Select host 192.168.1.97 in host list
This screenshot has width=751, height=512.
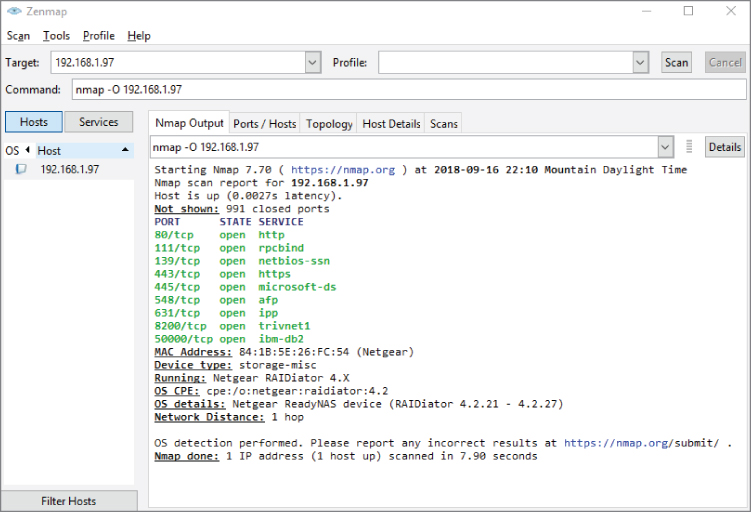tap(69, 169)
